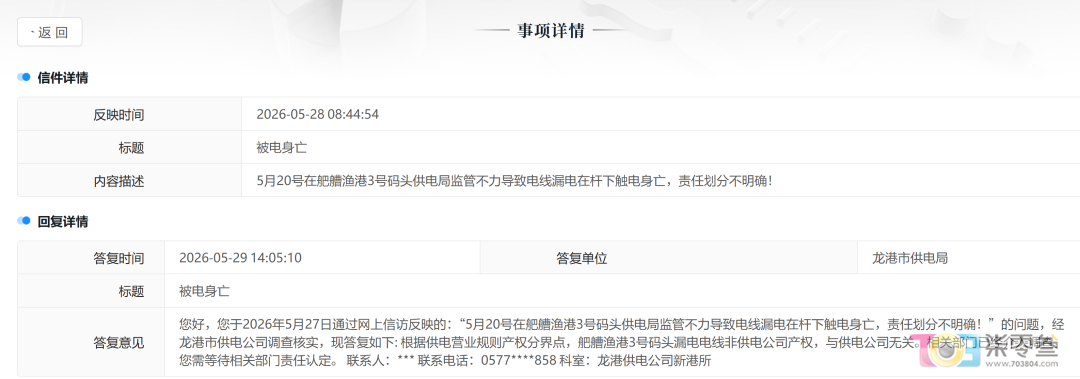Click the blue bullet icon beside 信件详情
The height and width of the screenshot is (379, 1080).
(24, 77)
